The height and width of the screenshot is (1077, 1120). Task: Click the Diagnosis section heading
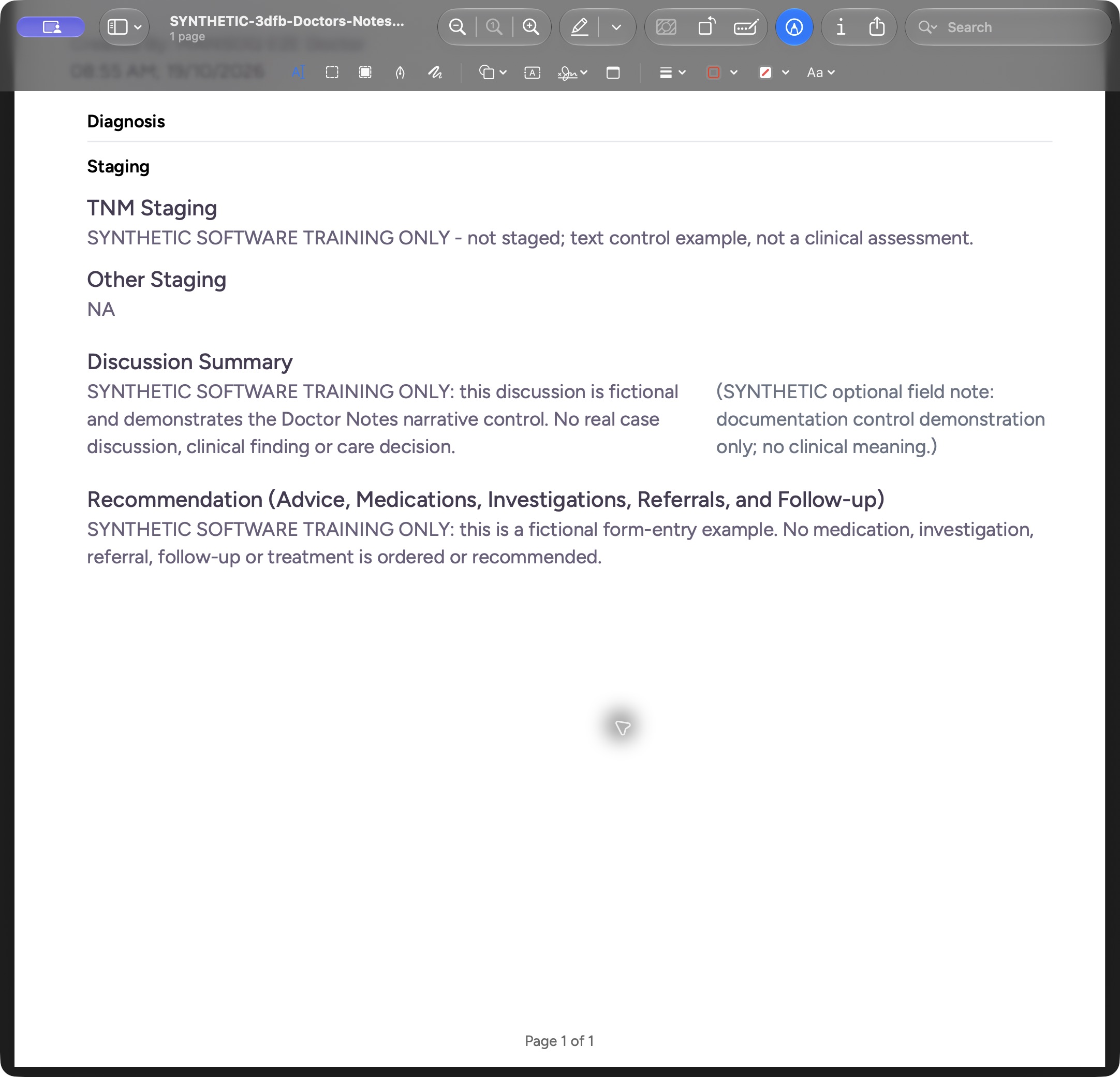(x=126, y=122)
